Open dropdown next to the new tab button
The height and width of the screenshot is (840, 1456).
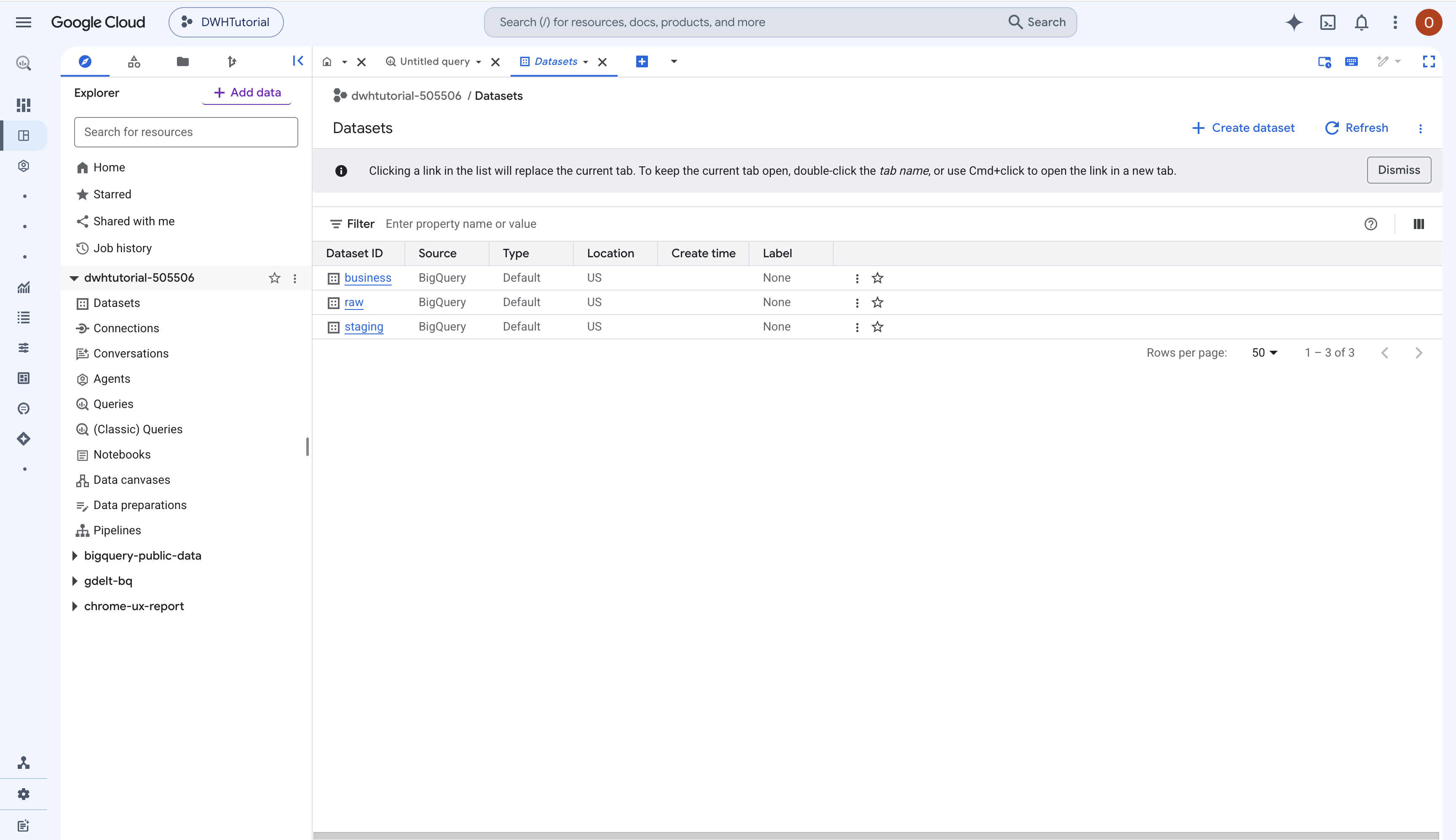674,61
